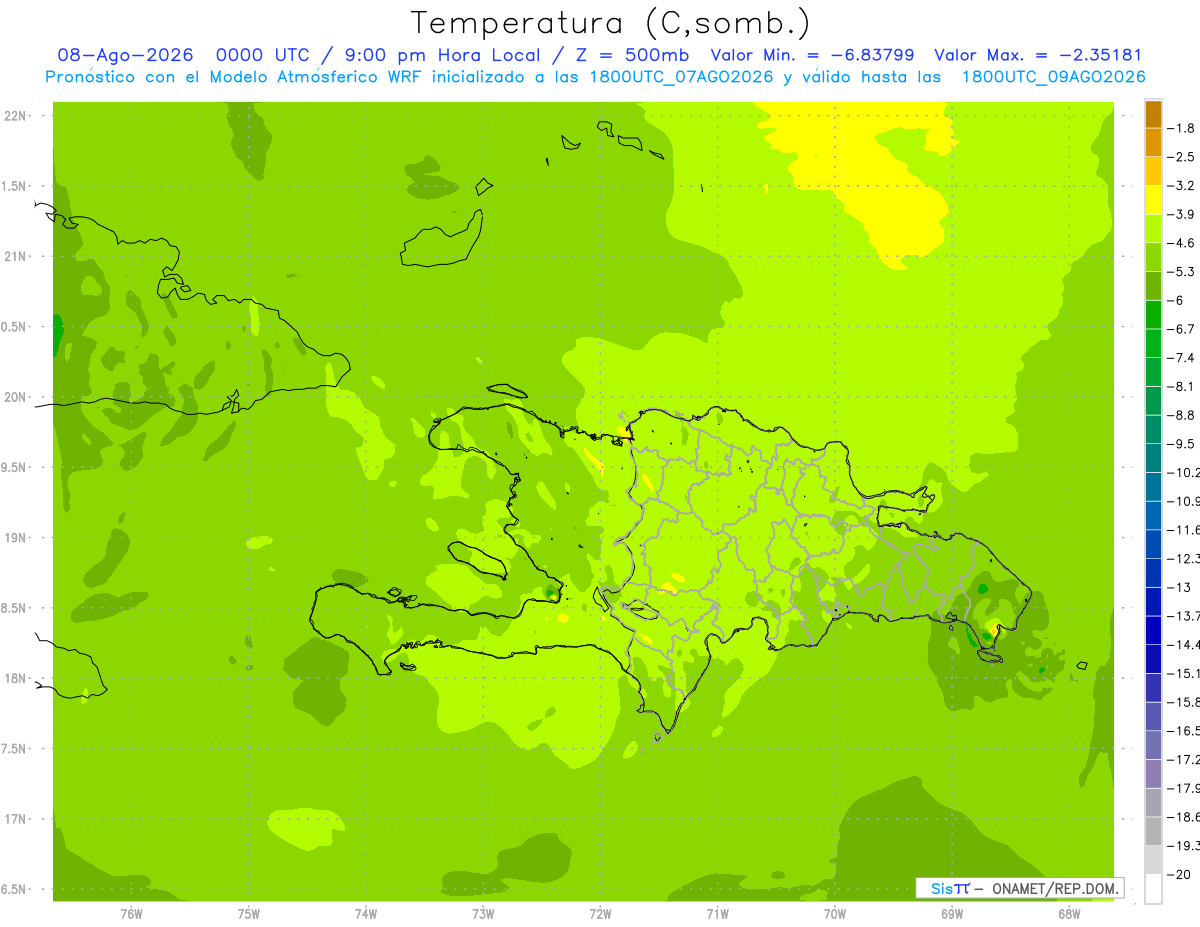The image size is (1200, 927).
Task: Click the '21N' latitude label
Action: pos(15,256)
